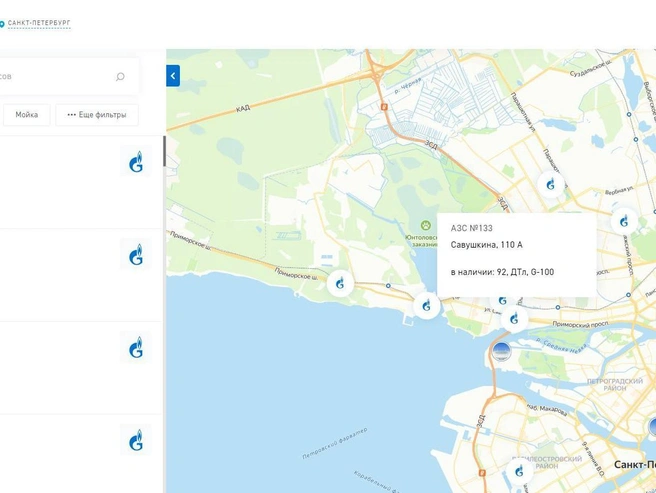
Task: Apply the Мойка filter
Action: (27, 115)
